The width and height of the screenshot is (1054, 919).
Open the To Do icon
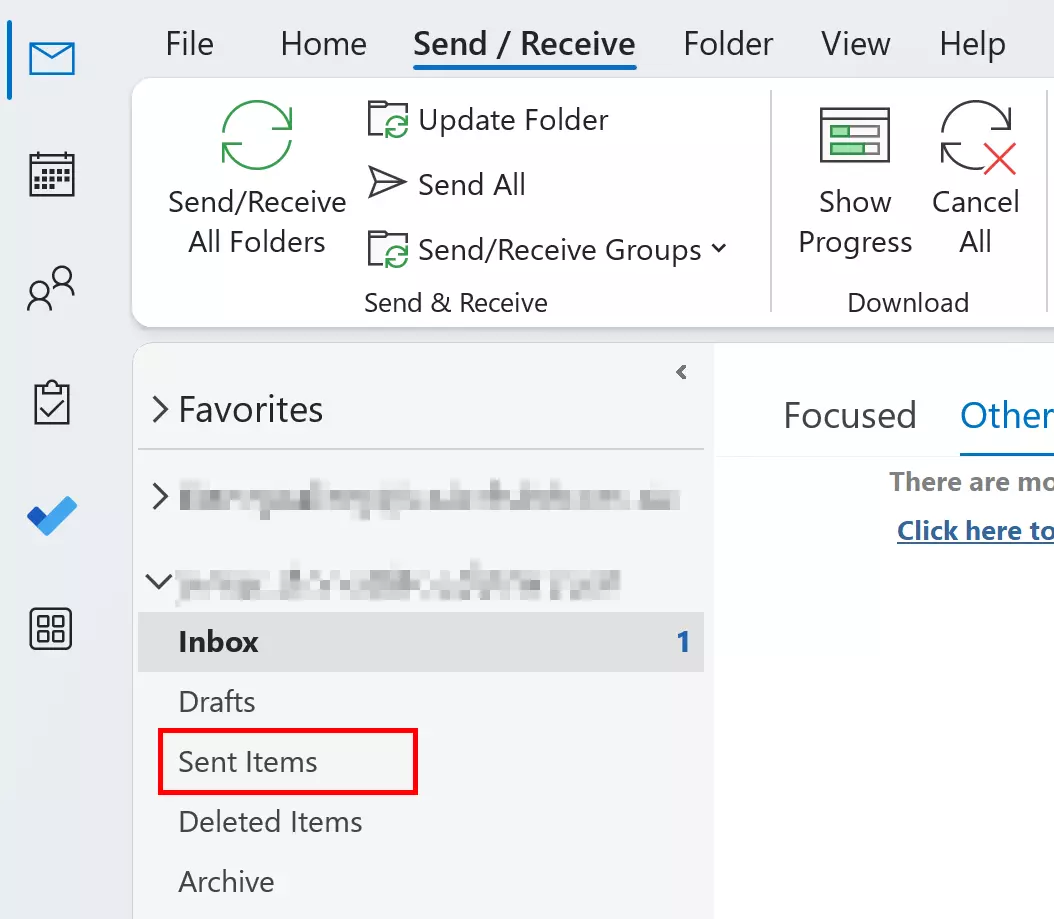(50, 516)
